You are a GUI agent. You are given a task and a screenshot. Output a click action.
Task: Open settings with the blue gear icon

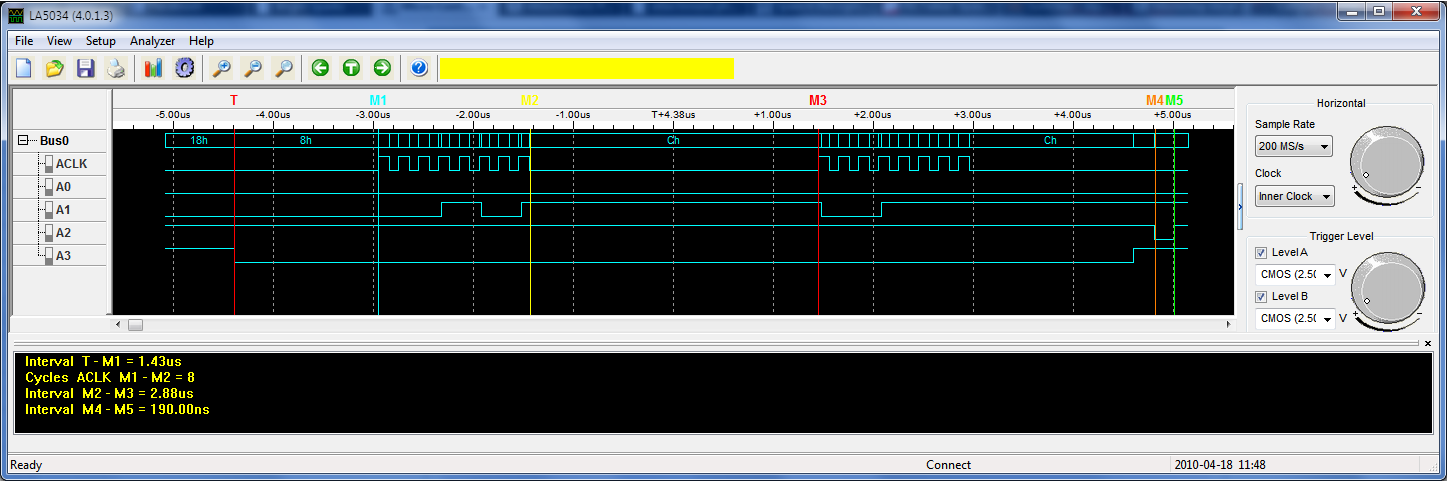(184, 68)
